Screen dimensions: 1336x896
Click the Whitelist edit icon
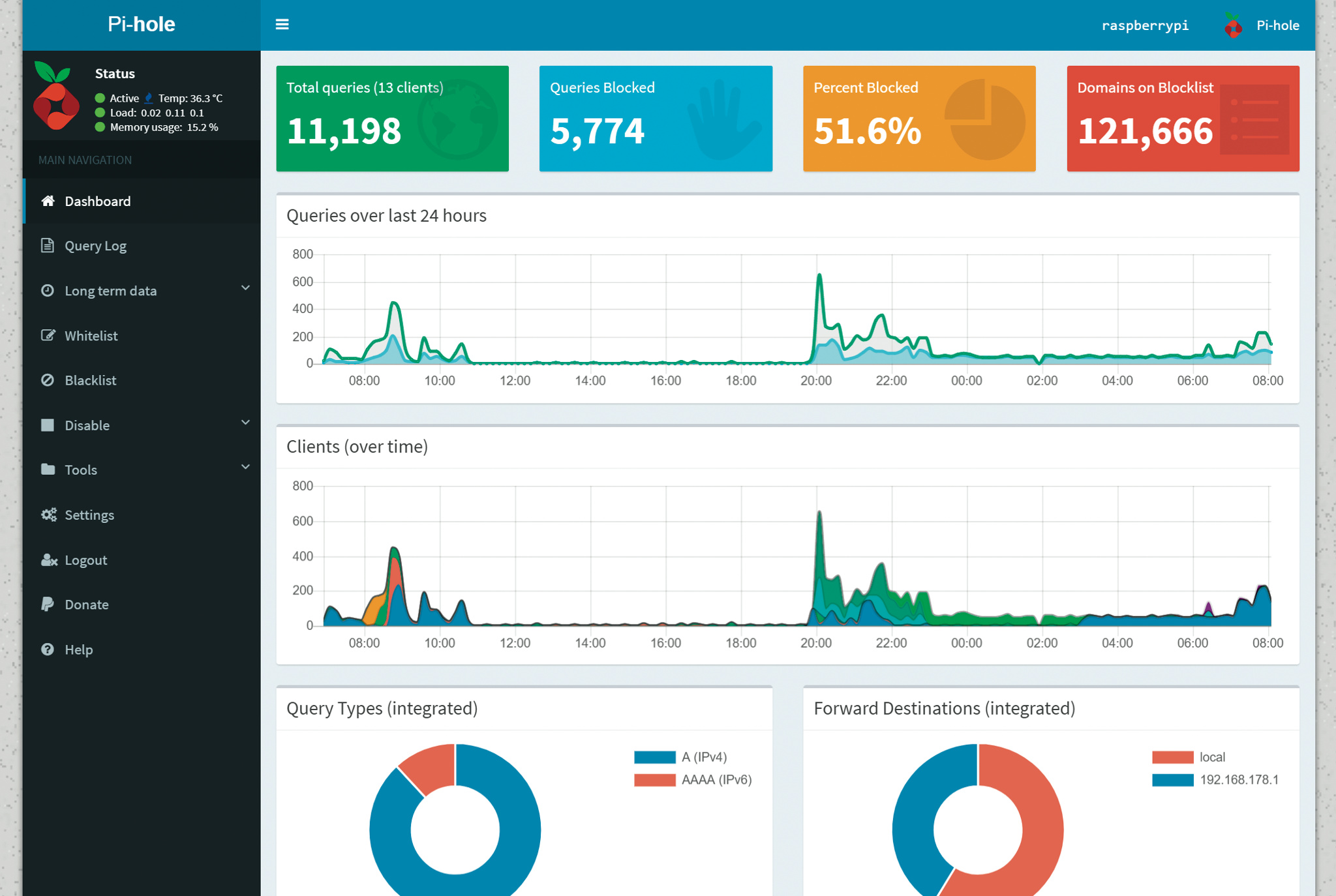point(48,336)
